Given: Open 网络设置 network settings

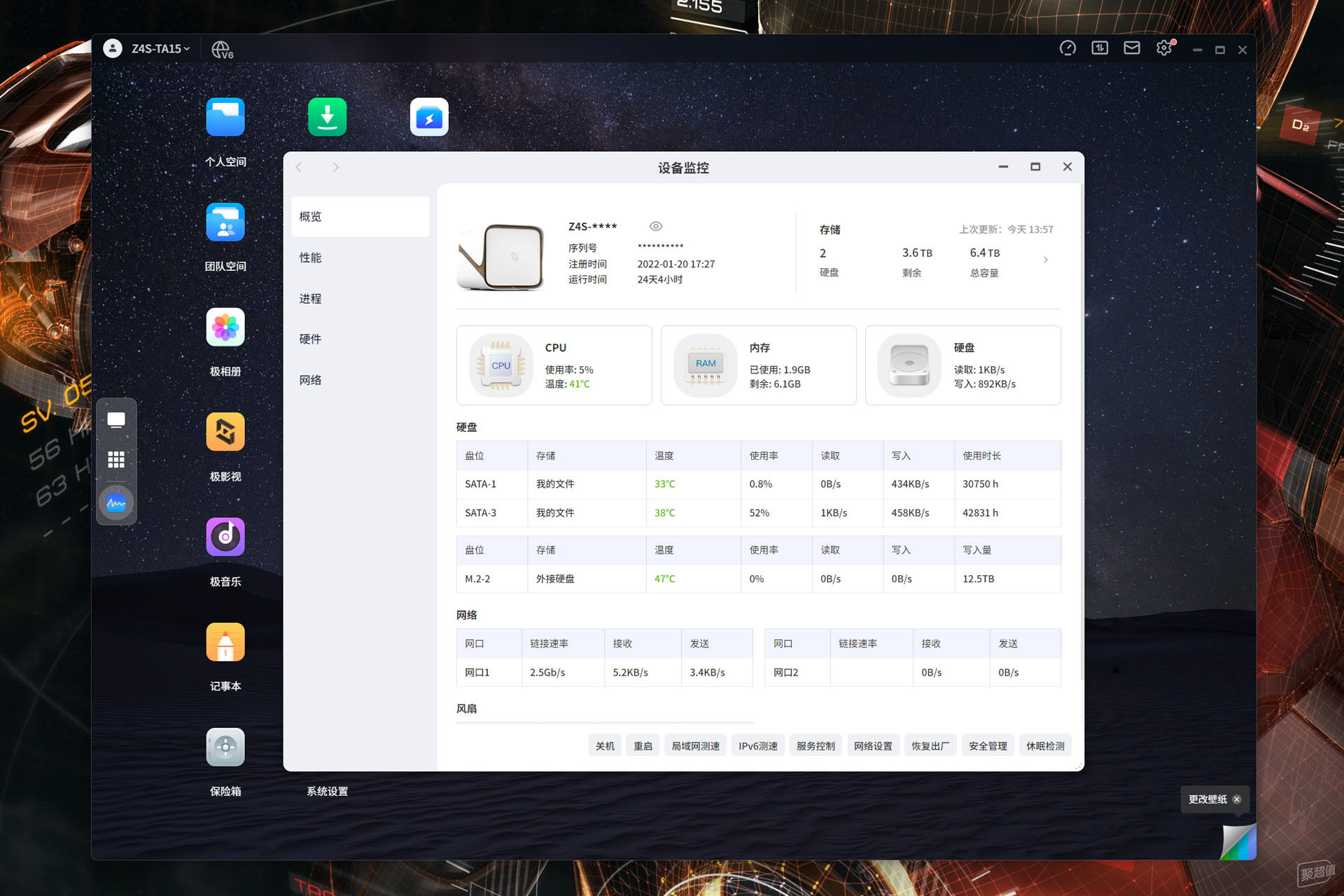Looking at the screenshot, I should pos(873,746).
